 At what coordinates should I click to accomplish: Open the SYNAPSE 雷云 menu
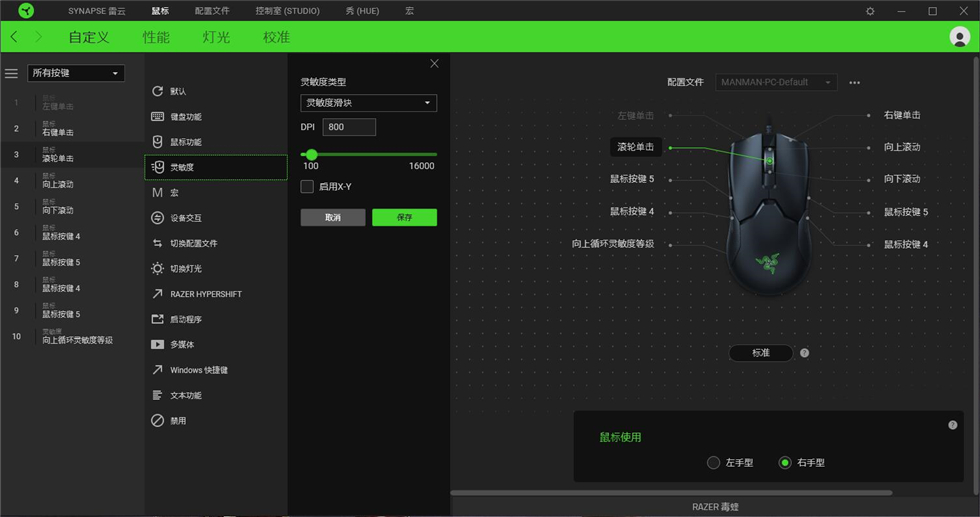(97, 11)
